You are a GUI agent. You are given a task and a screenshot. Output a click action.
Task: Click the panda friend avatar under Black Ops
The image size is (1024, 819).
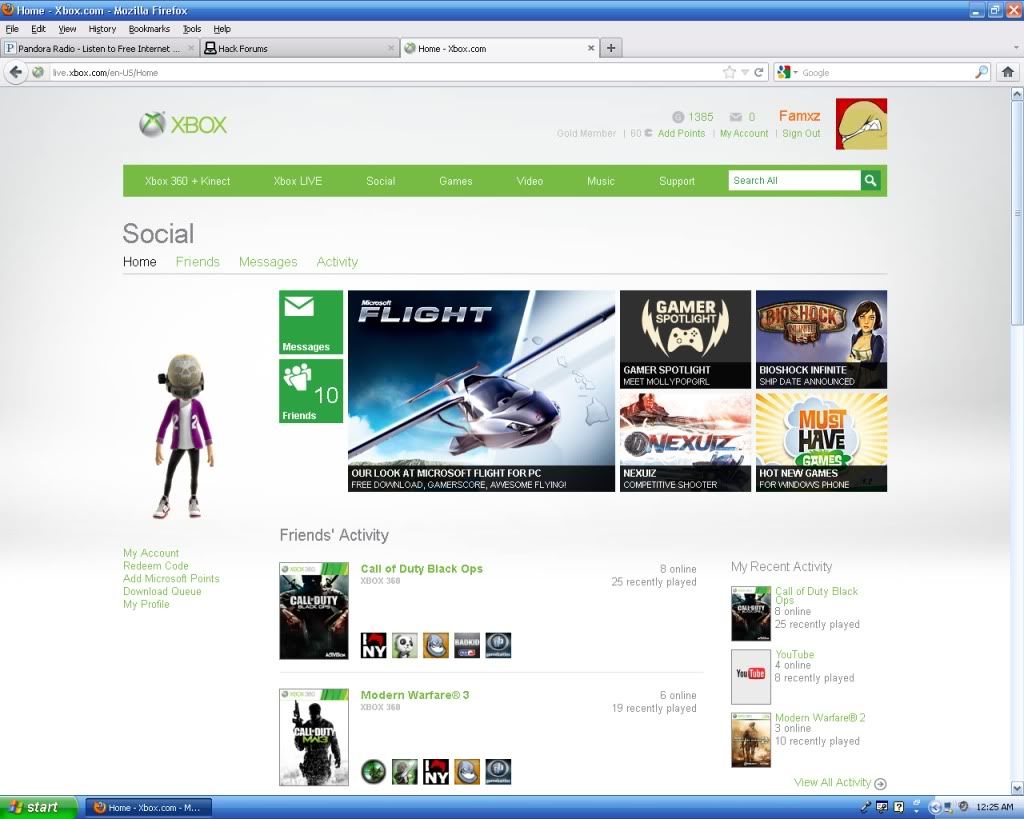pyautogui.click(x=405, y=645)
